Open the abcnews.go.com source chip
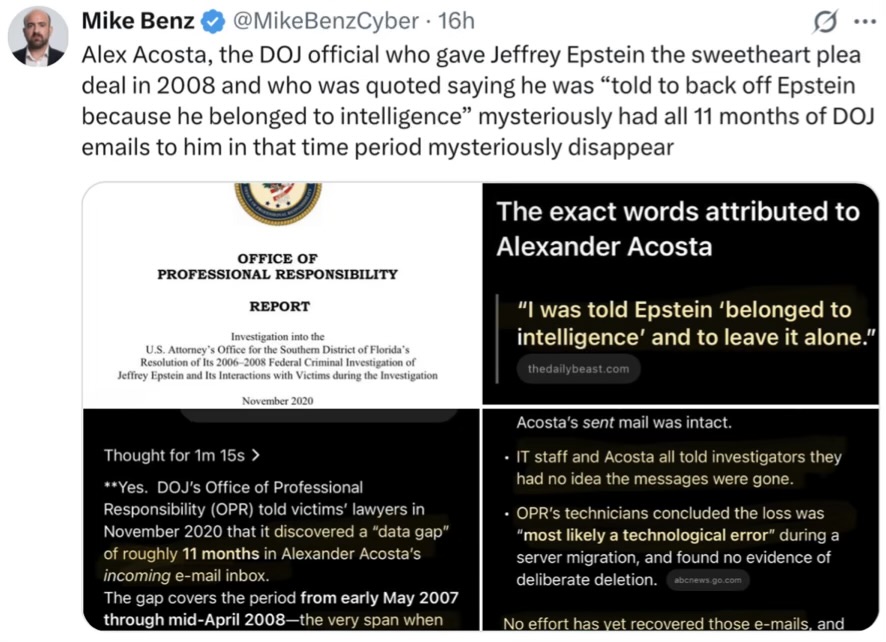Screen dimensions: 886x642 (x=707, y=580)
